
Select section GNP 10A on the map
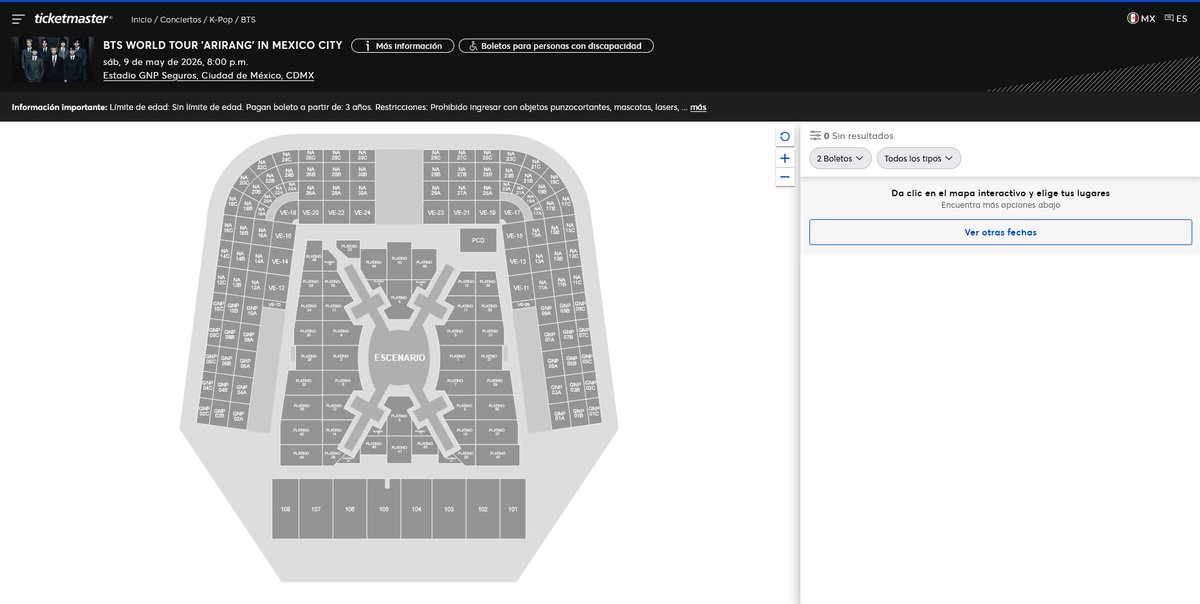click(x=252, y=310)
